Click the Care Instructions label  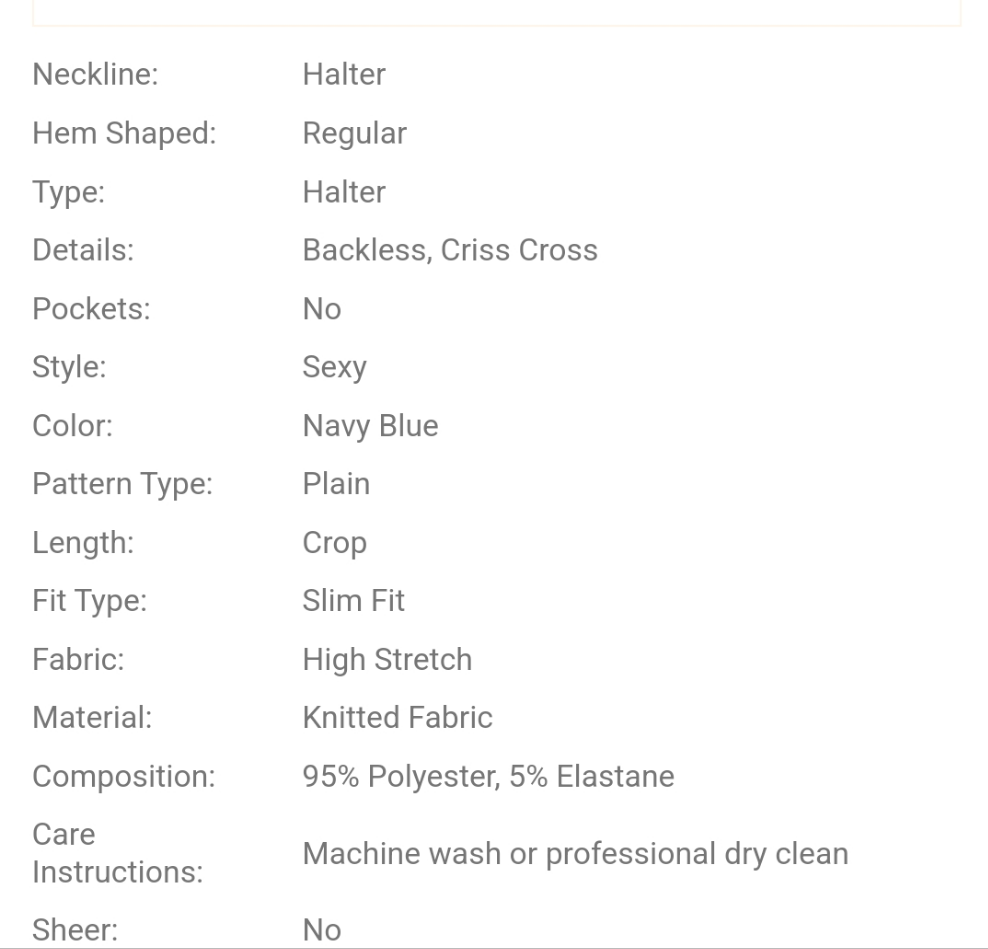pos(117,853)
